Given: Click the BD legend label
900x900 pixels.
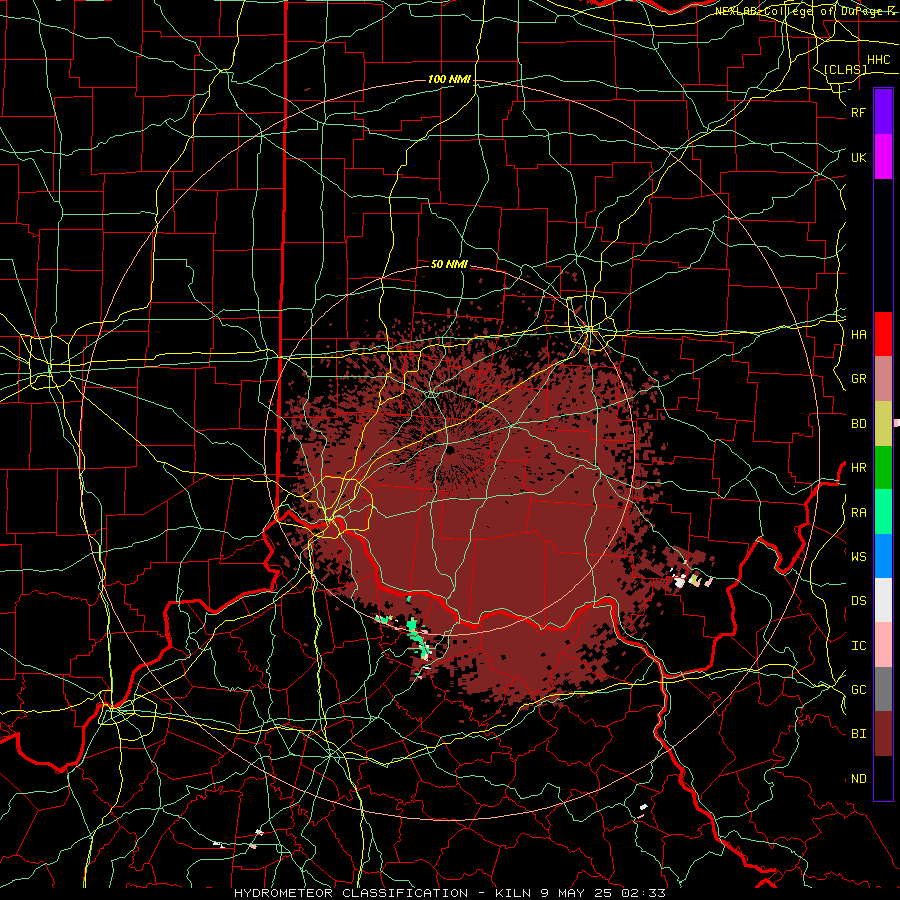Looking at the screenshot, I should click(x=858, y=424).
